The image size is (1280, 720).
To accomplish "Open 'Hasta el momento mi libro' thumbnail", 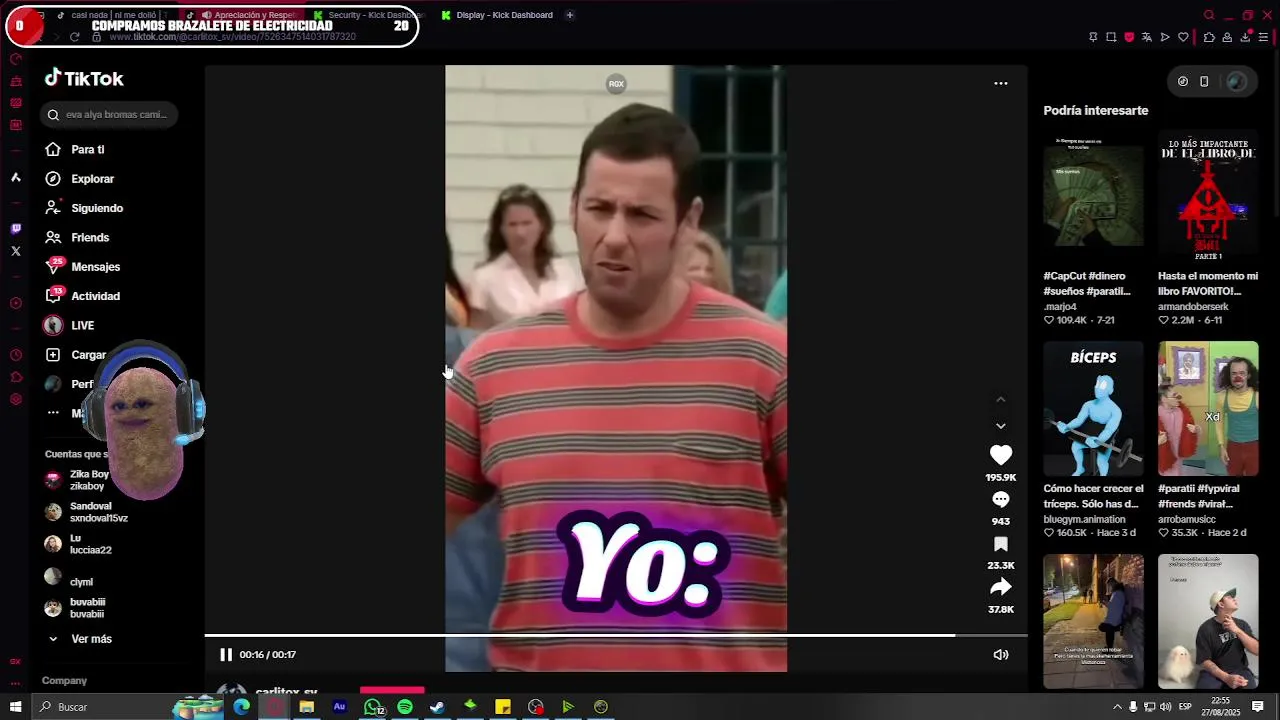I will 1208,195.
